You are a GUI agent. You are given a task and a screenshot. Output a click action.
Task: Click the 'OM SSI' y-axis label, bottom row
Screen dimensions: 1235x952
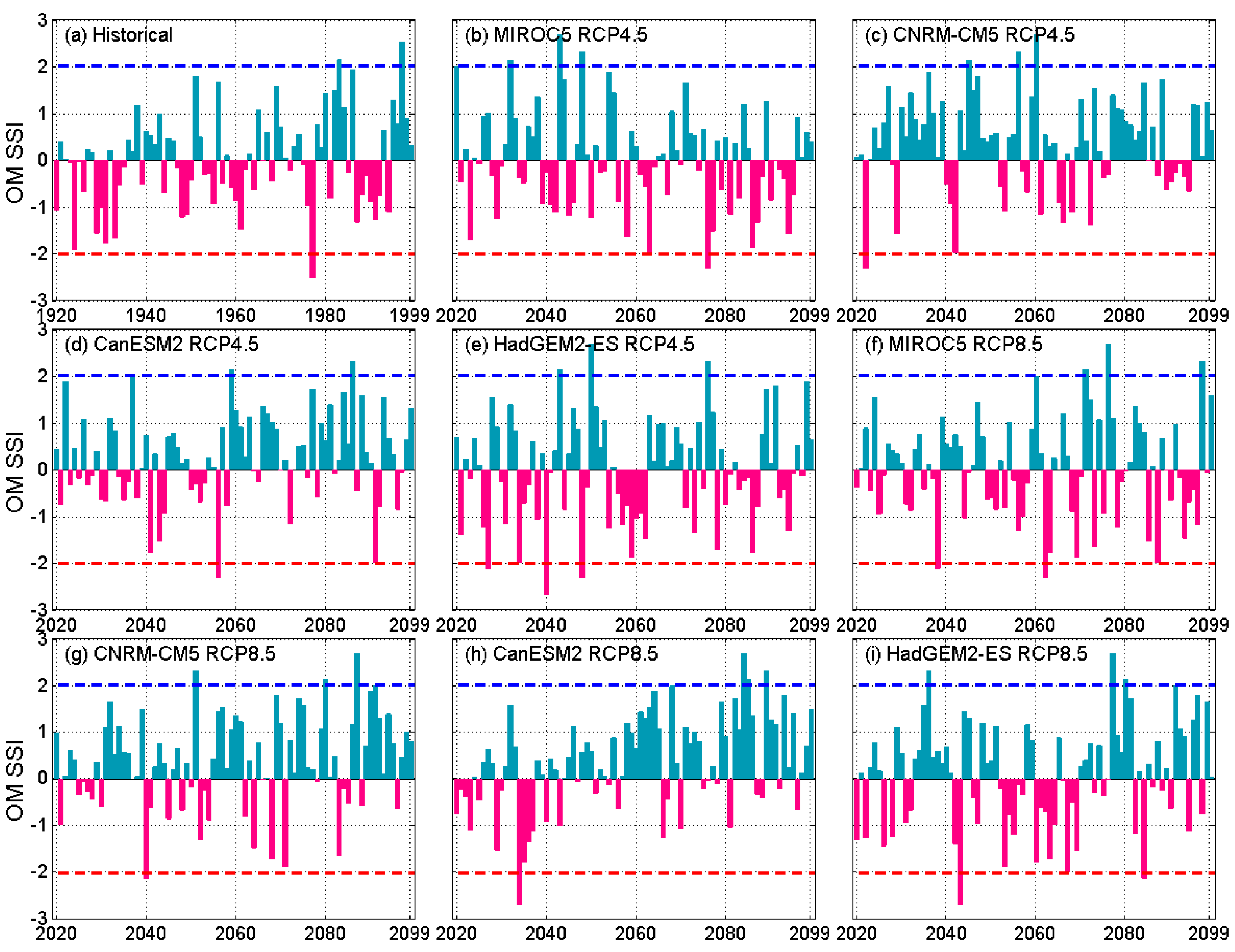pyautogui.click(x=15, y=781)
